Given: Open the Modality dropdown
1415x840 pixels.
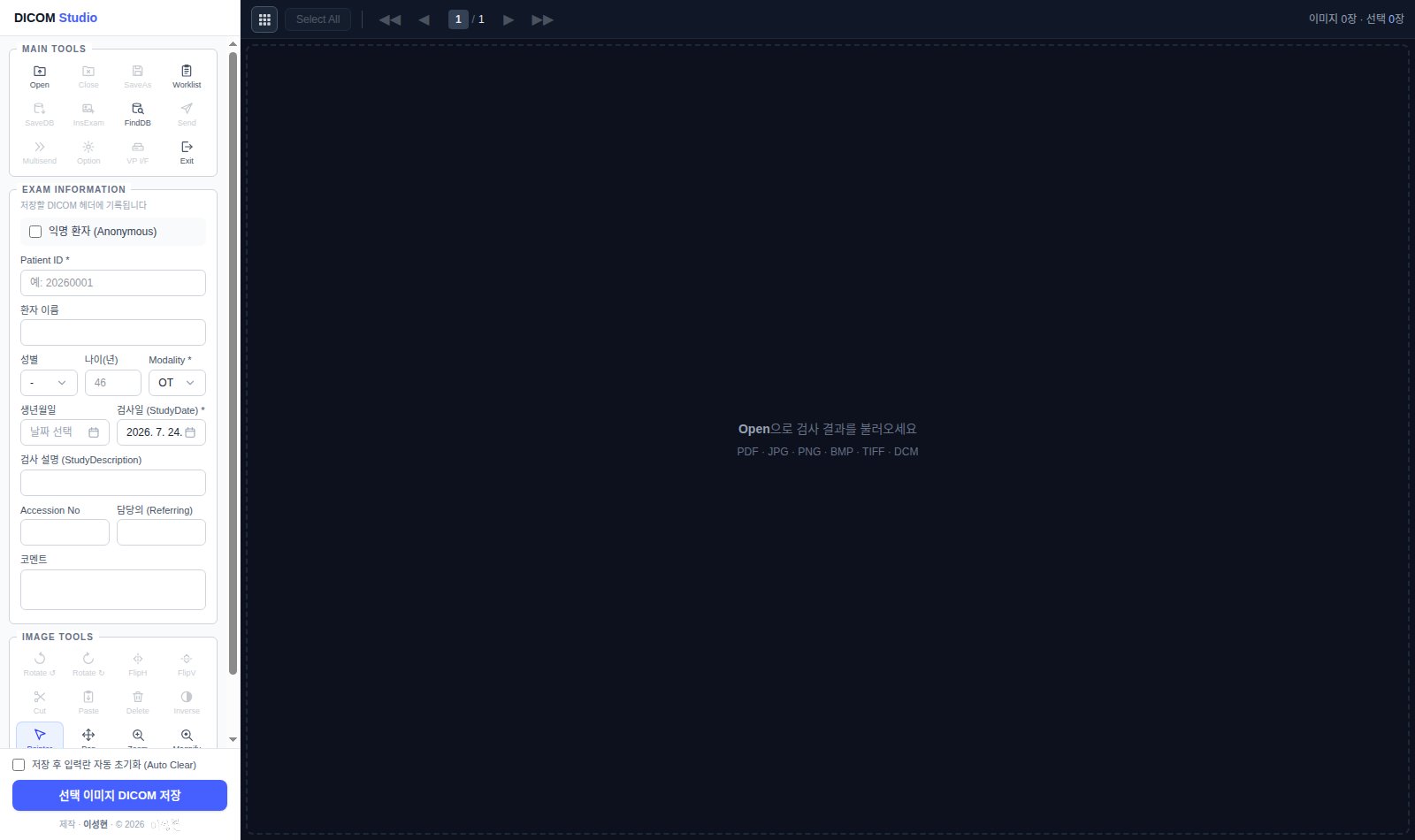Looking at the screenshot, I should [x=177, y=383].
